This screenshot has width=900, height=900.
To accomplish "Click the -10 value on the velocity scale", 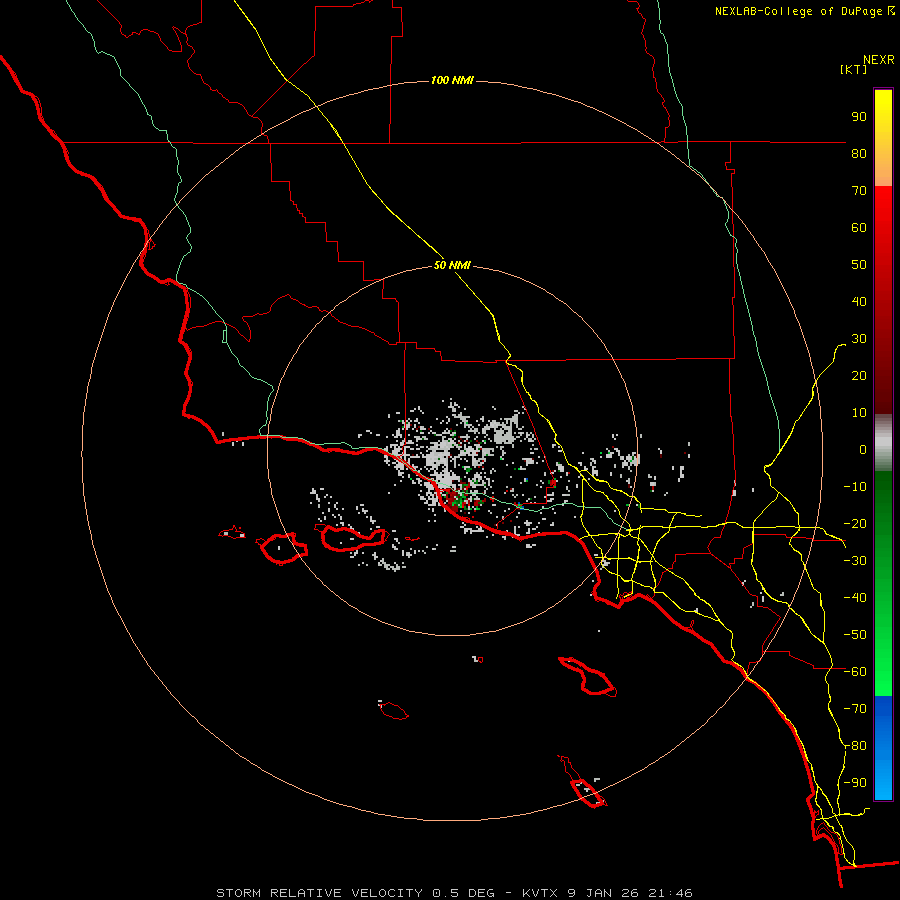I will point(855,487).
